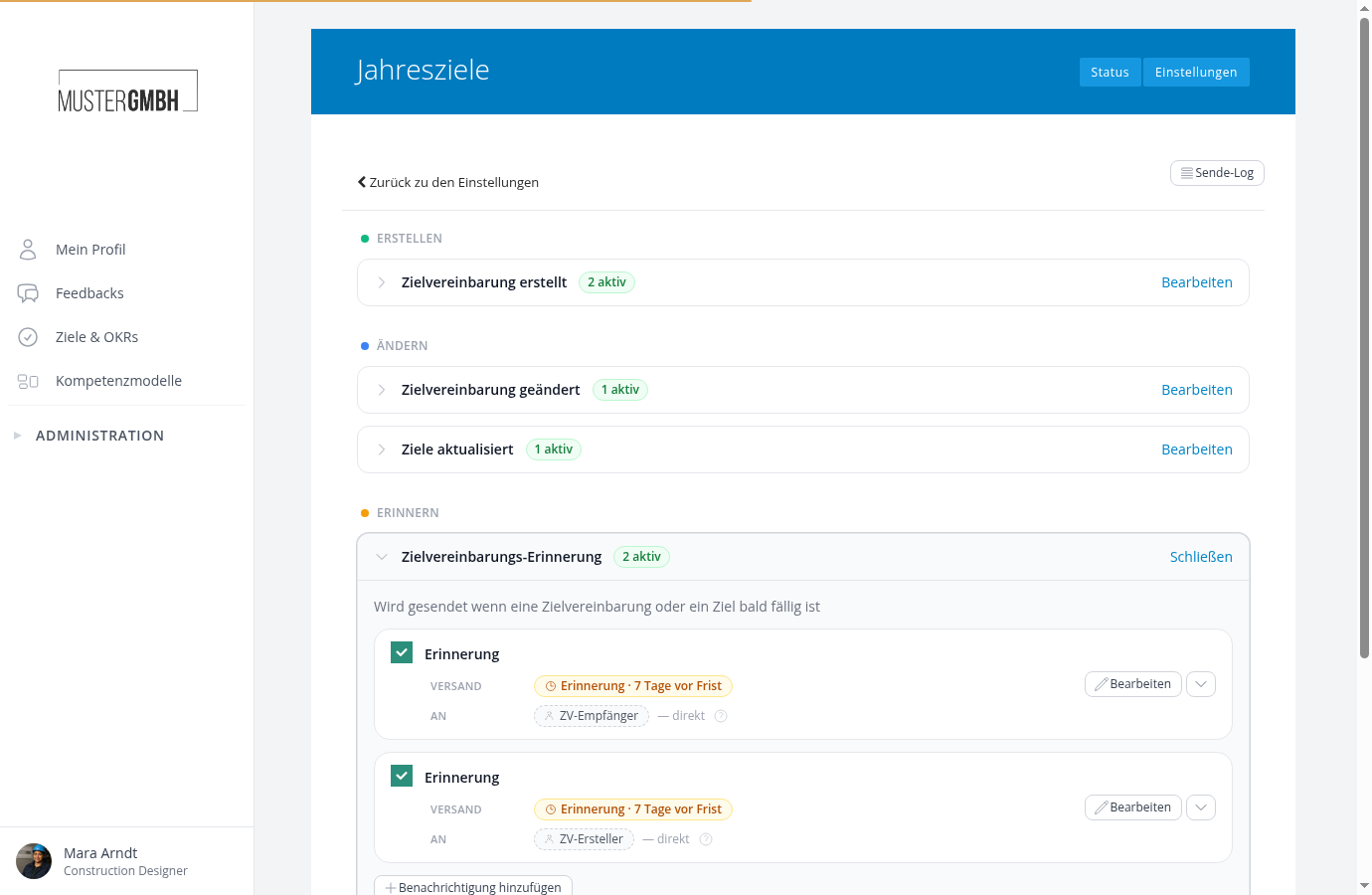Select the Einstellungen header tab

(1196, 73)
